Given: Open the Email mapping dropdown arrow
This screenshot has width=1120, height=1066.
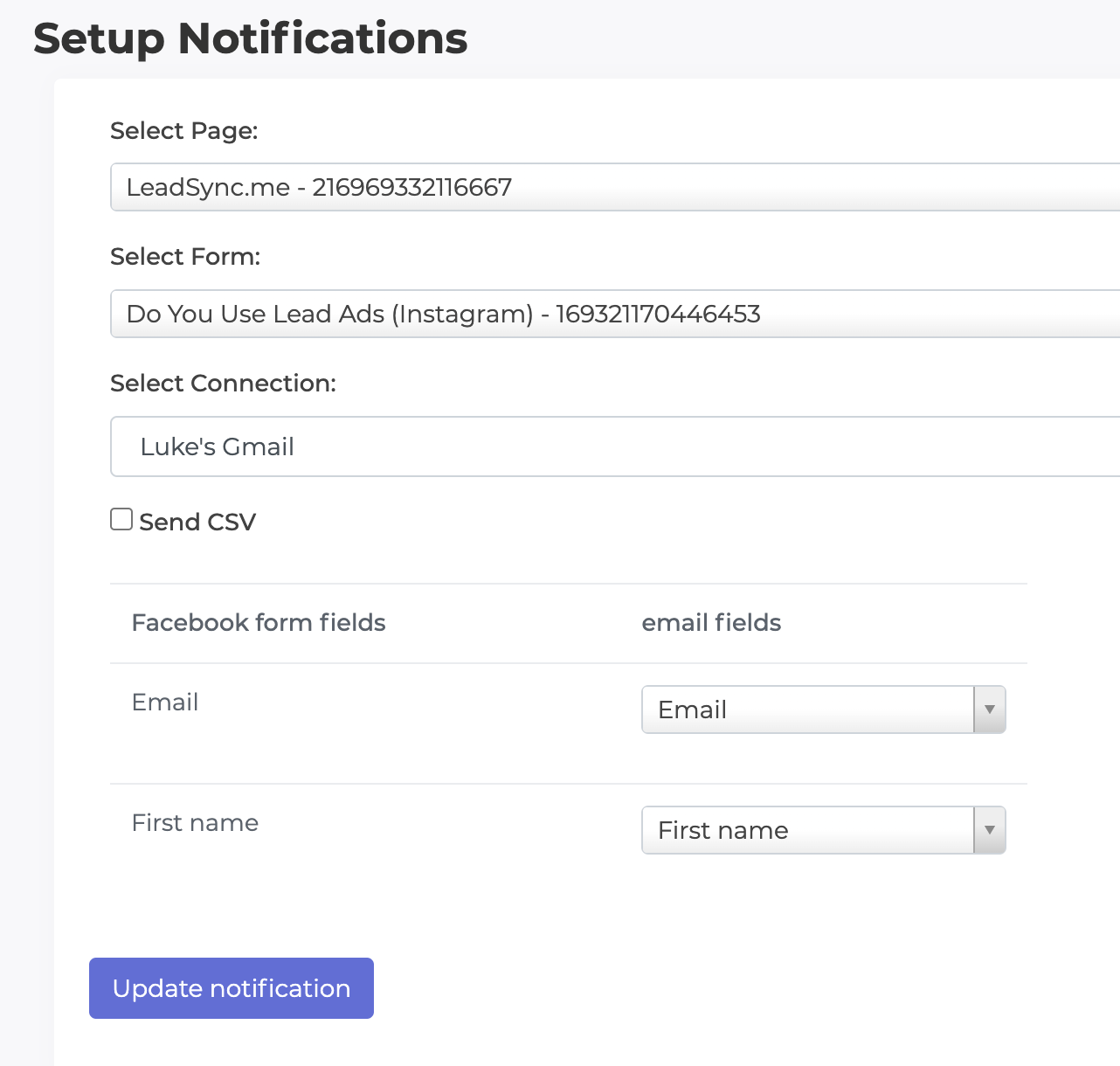Looking at the screenshot, I should tap(989, 710).
